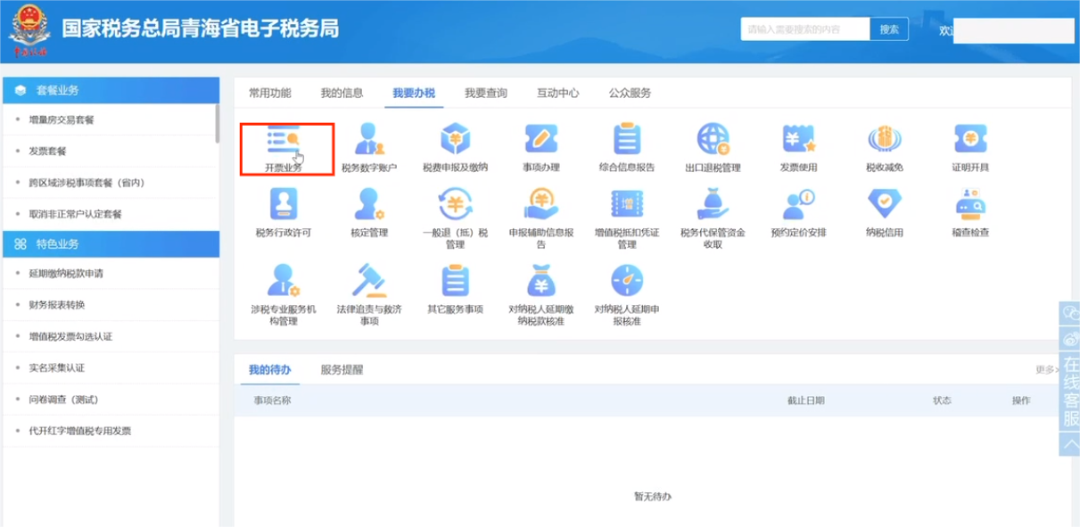Open 综合信息报告 icon
Screen dimensions: 1080x527
pyautogui.click(x=627, y=139)
